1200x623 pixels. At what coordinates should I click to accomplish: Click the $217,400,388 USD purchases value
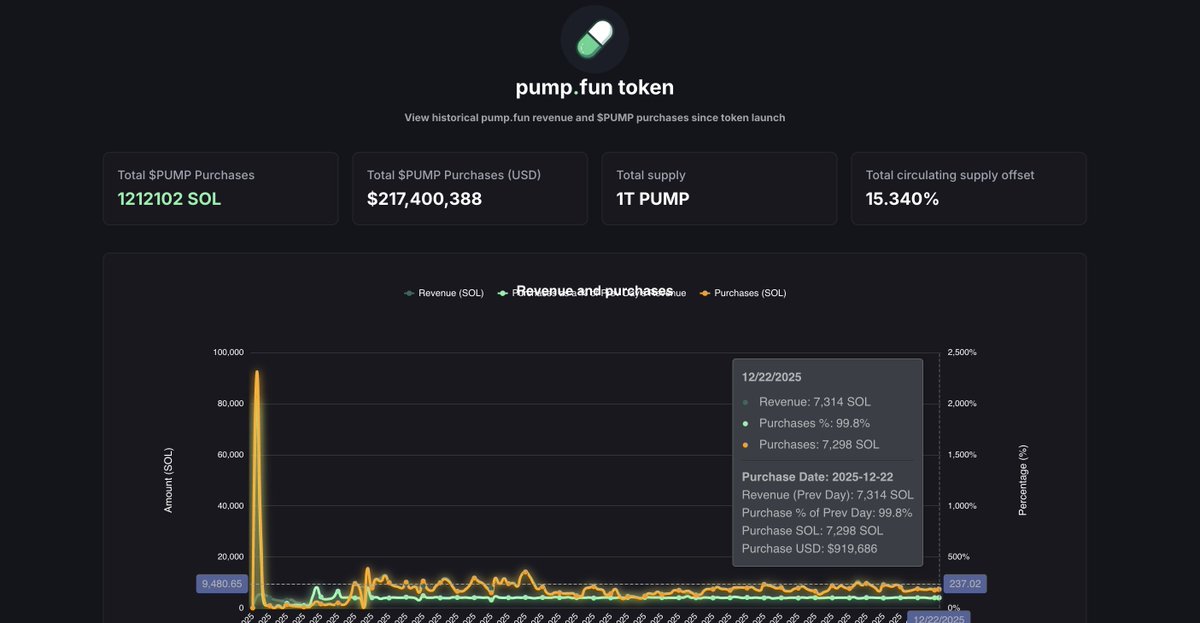point(424,199)
